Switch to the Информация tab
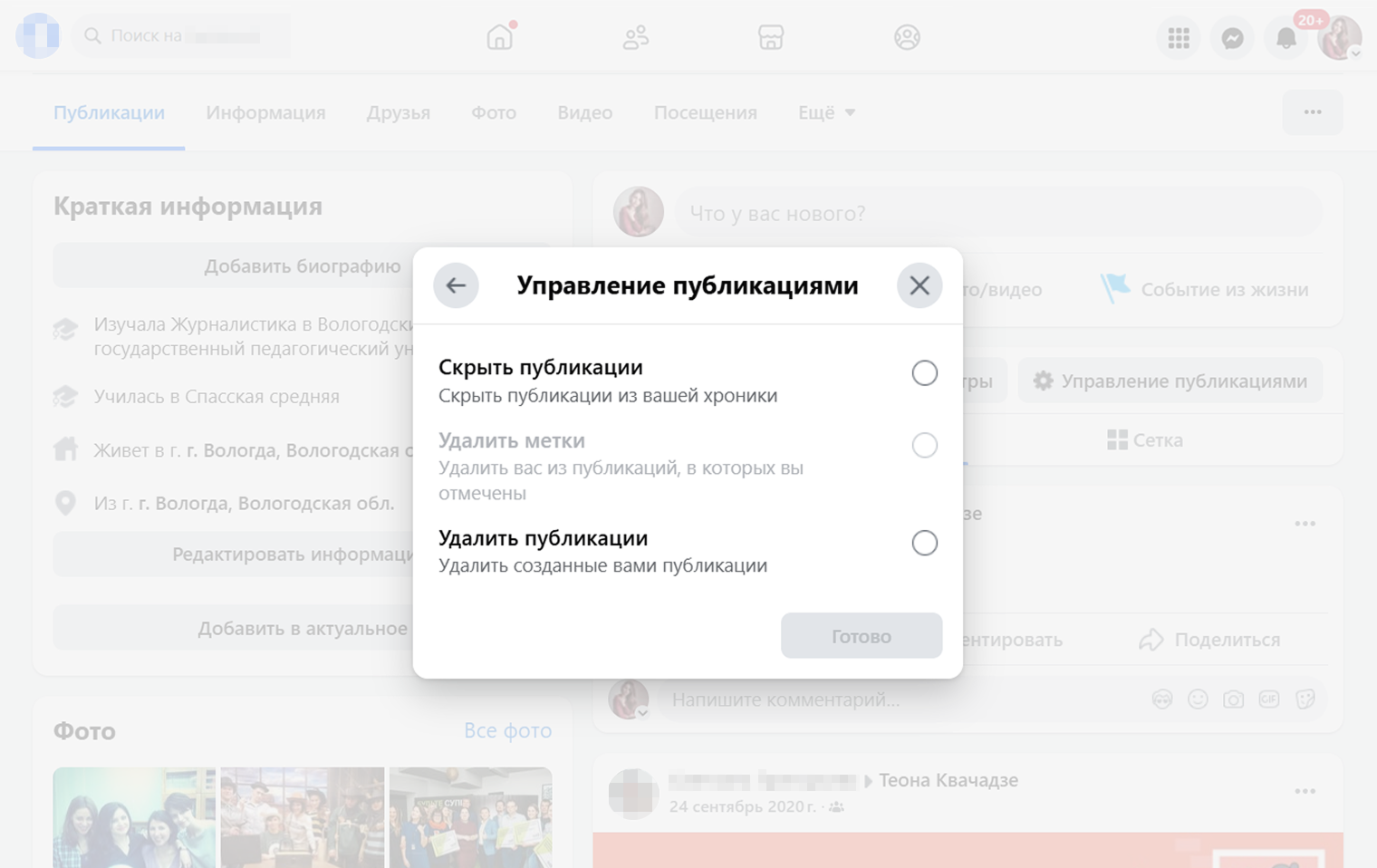This screenshot has height=868, width=1377. 265,112
